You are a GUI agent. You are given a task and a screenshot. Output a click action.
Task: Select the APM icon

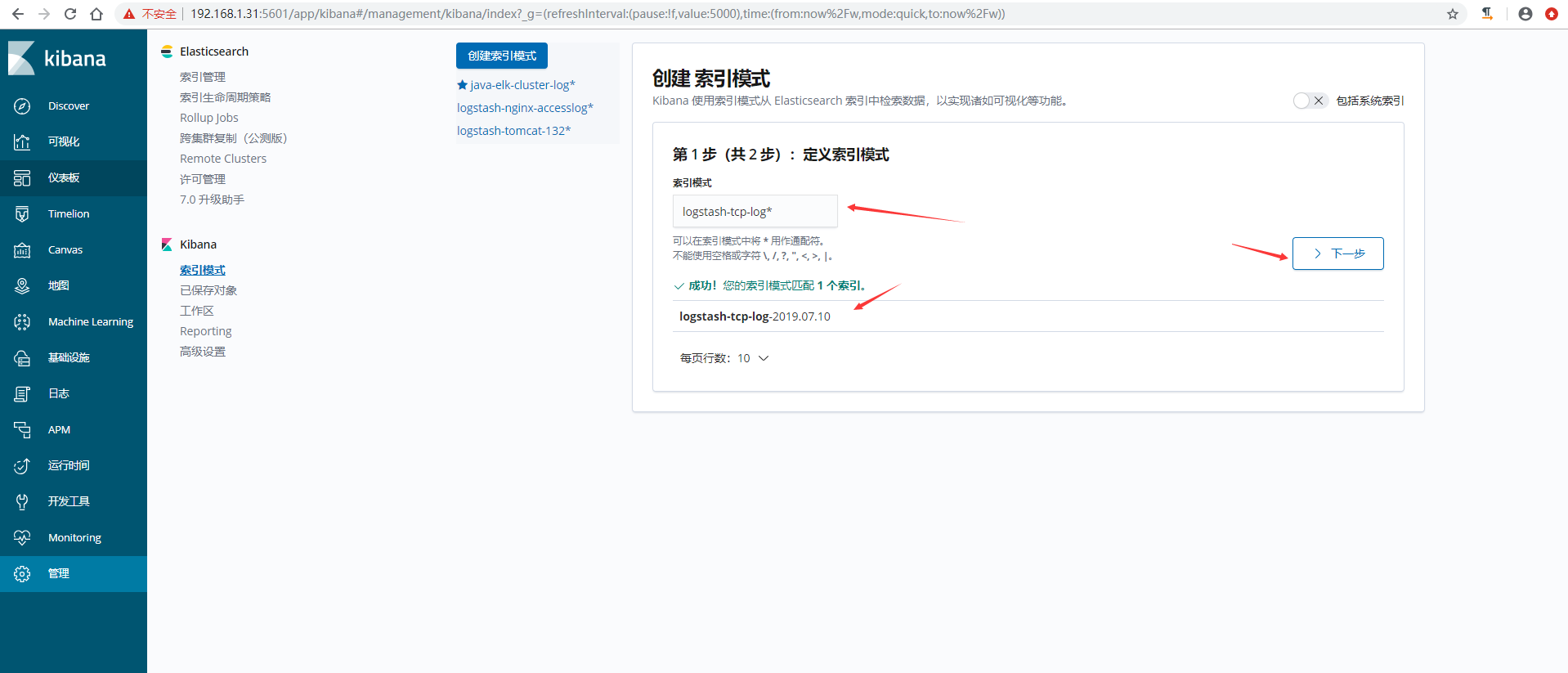pos(22,430)
